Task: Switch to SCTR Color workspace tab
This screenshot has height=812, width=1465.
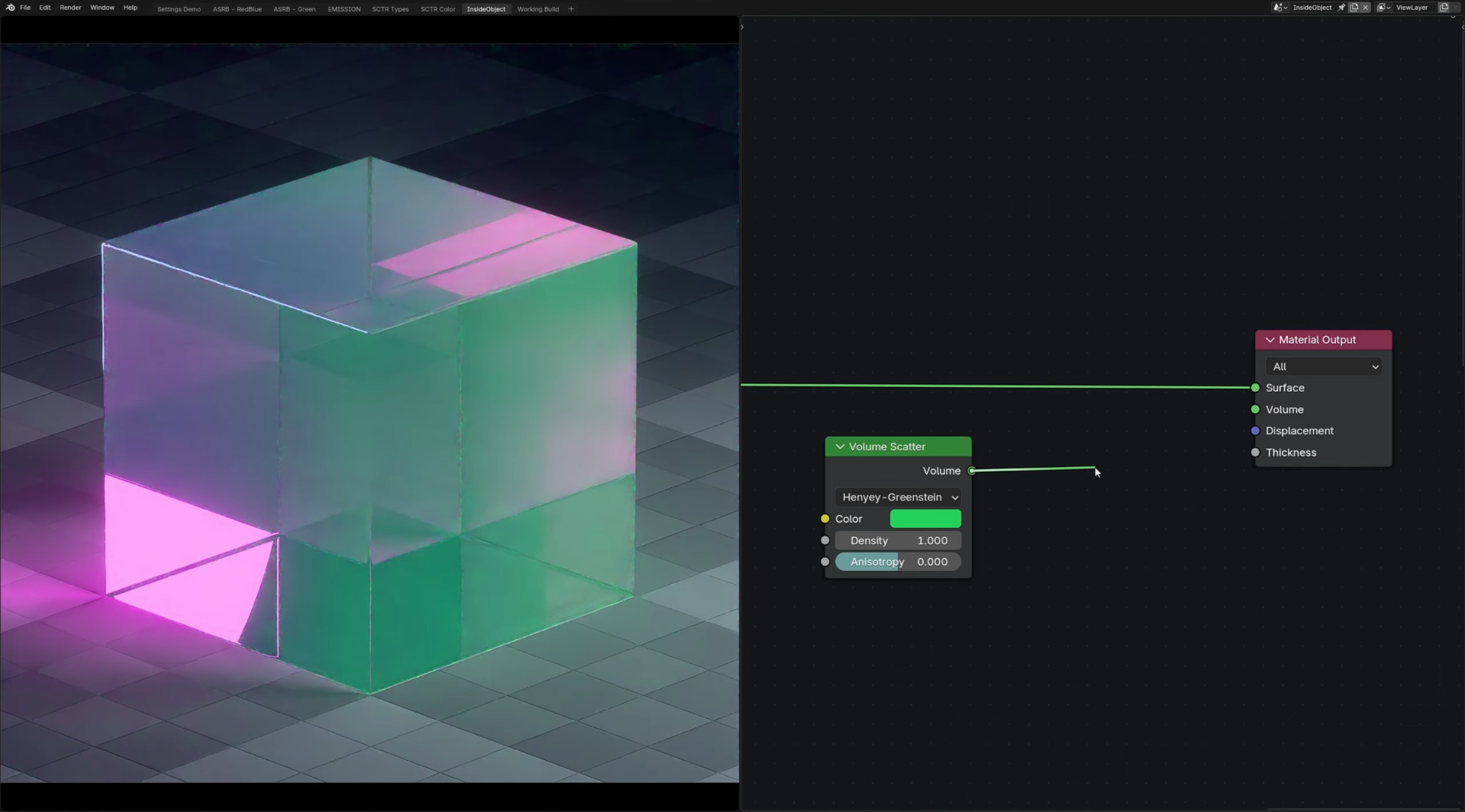Action: 438,9
